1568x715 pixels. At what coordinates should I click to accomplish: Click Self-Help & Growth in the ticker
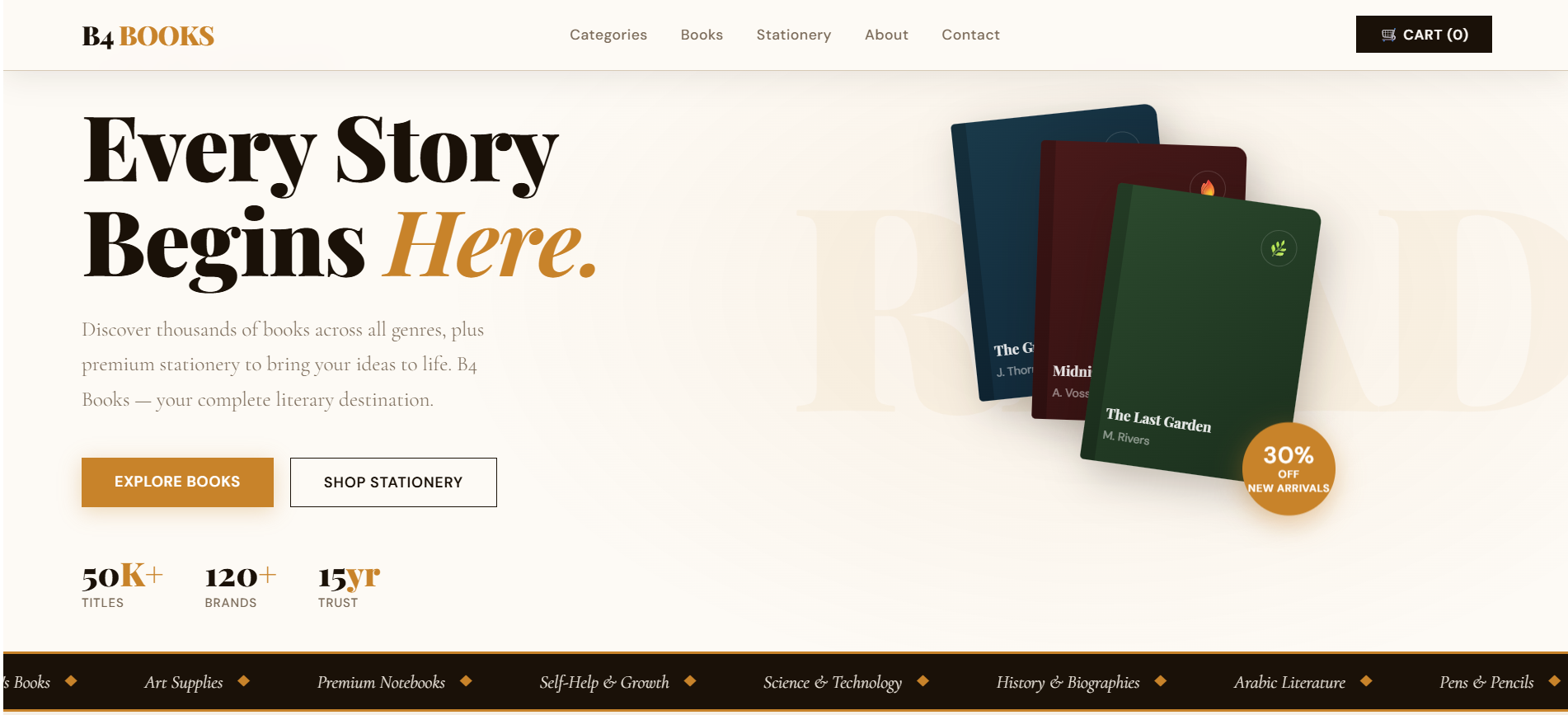[x=604, y=682]
